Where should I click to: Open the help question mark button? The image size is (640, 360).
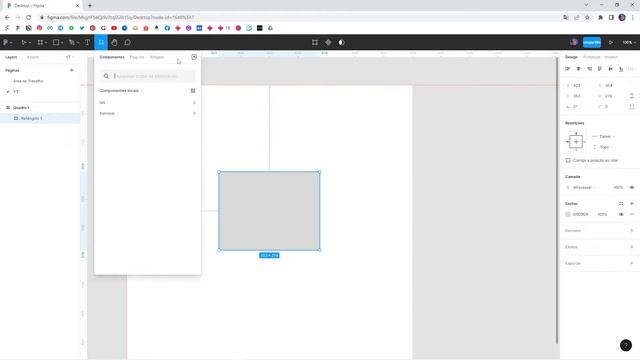pos(626,345)
